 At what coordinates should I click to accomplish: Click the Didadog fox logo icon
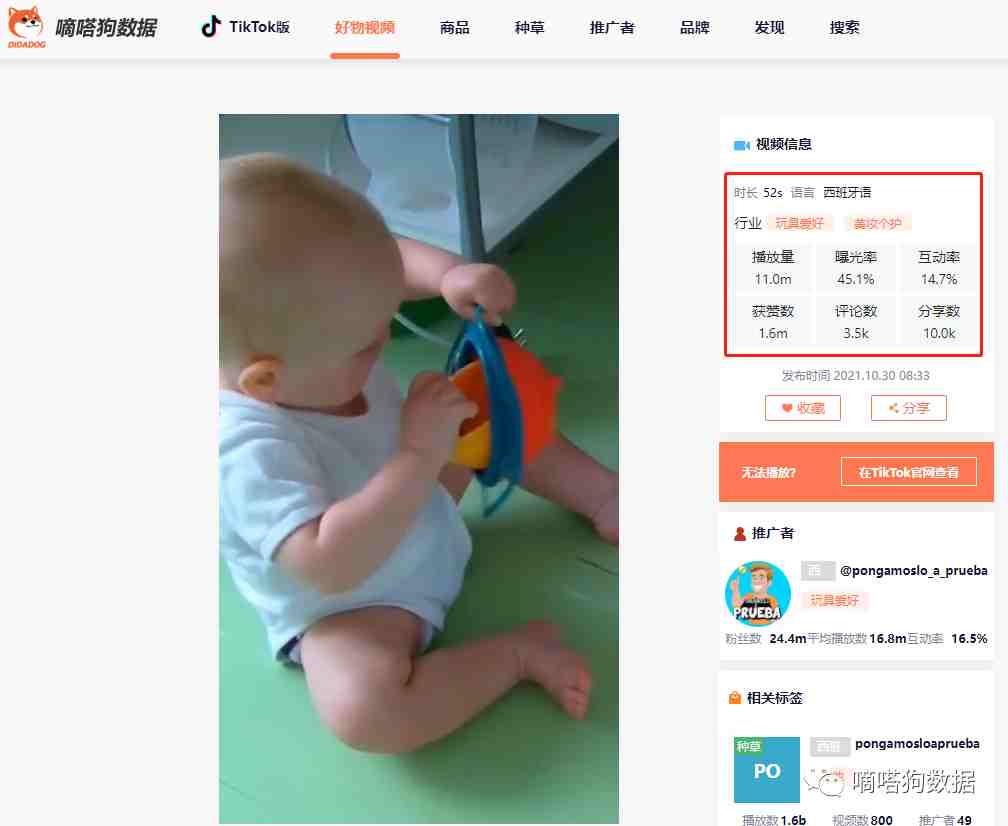click(x=26, y=27)
